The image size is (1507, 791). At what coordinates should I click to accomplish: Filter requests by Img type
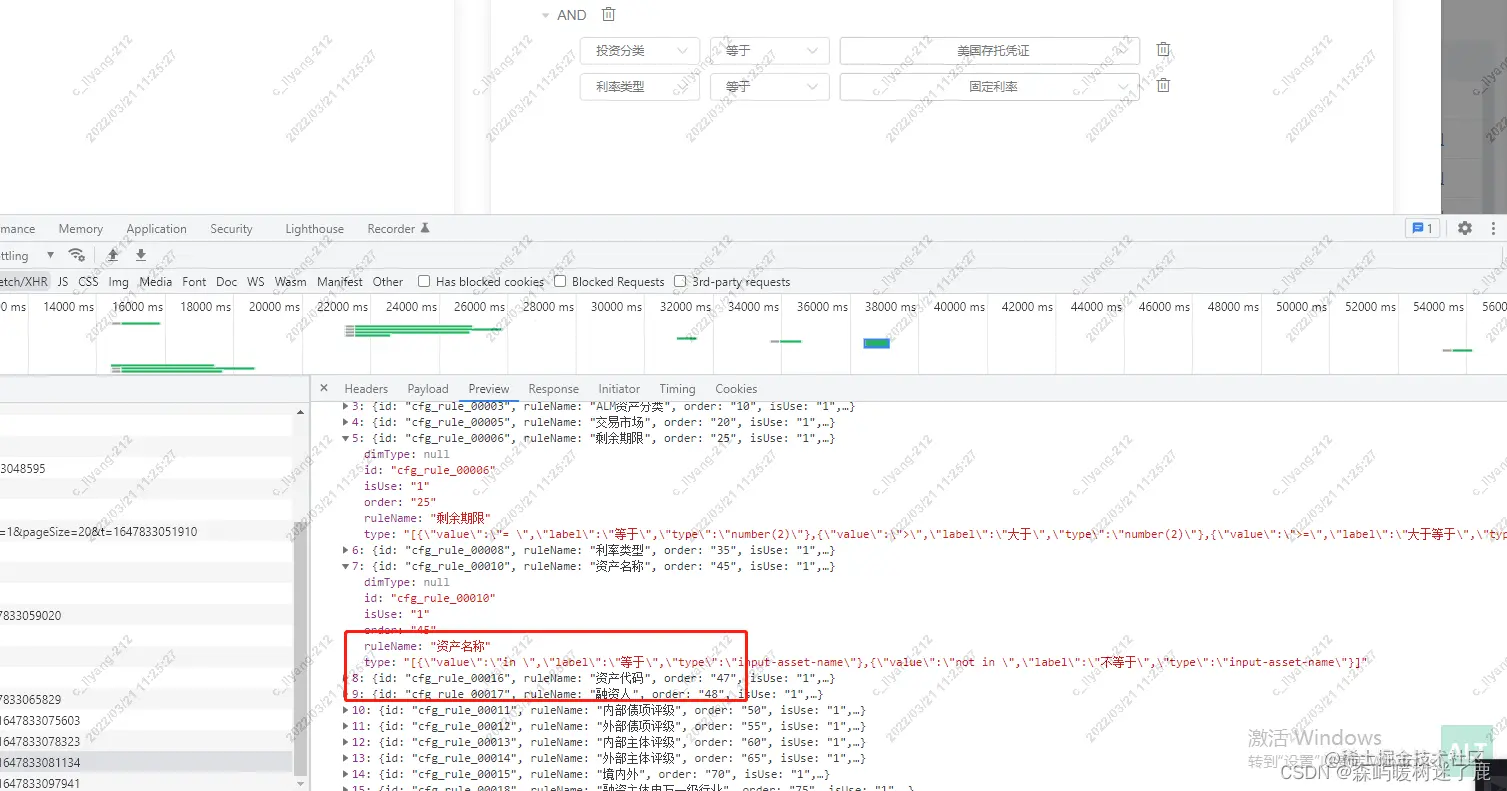[x=118, y=282]
